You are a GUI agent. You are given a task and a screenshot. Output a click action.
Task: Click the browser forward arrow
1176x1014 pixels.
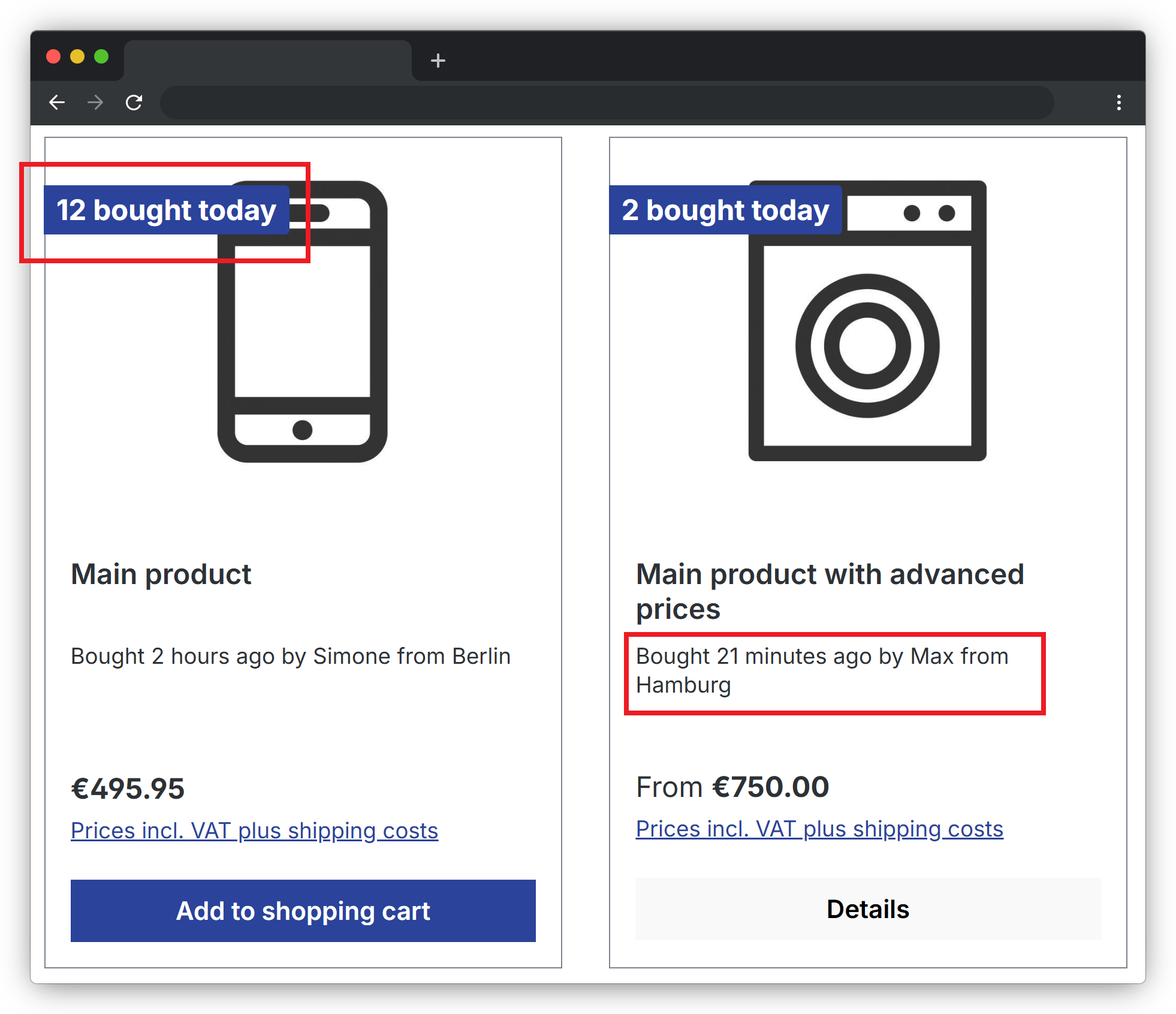[95, 103]
